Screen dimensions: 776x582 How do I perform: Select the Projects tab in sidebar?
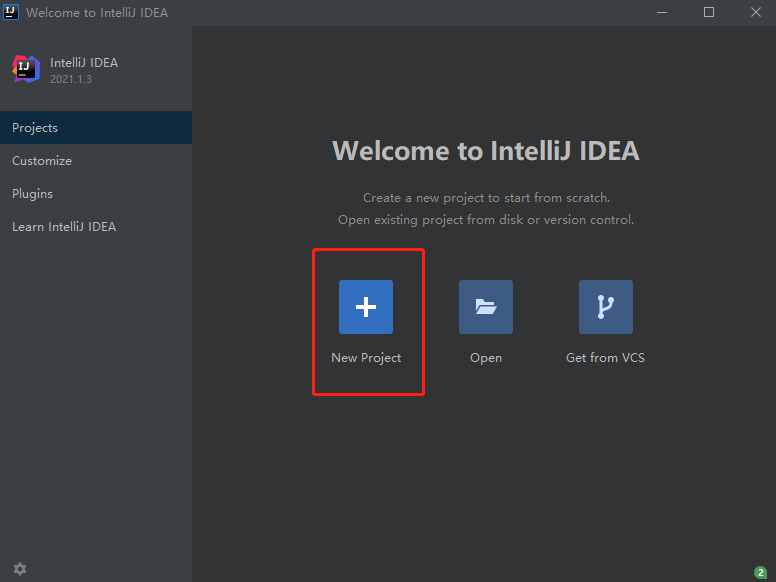click(35, 128)
